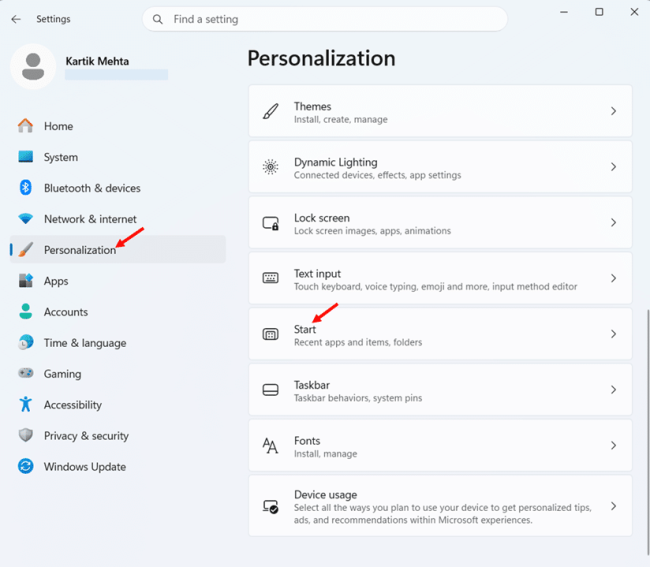Open Privacy & security section
This screenshot has height=567, width=650.
pos(118,436)
